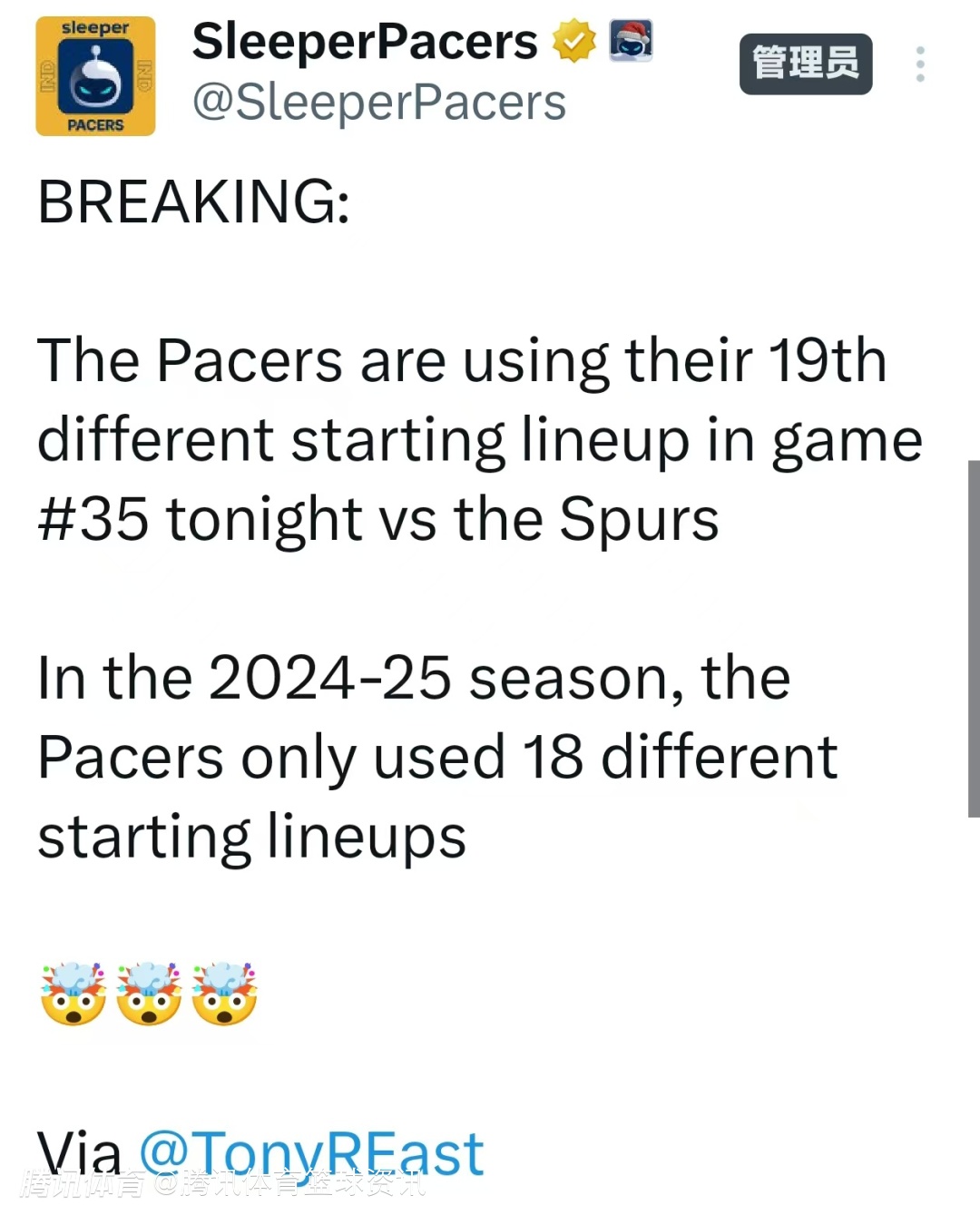
Task: Click the word 19th in the post
Action: [828, 360]
